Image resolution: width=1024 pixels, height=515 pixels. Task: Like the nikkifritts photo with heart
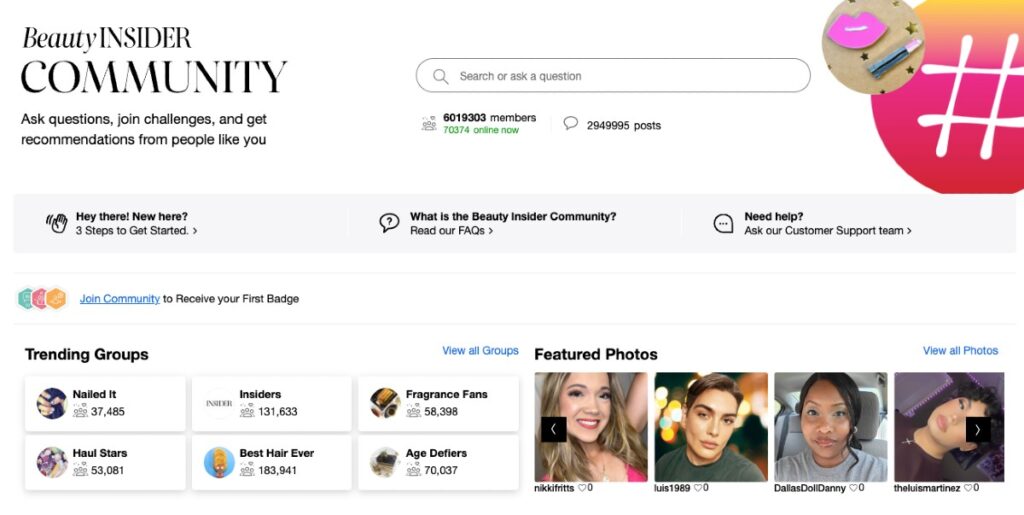[x=582, y=488]
